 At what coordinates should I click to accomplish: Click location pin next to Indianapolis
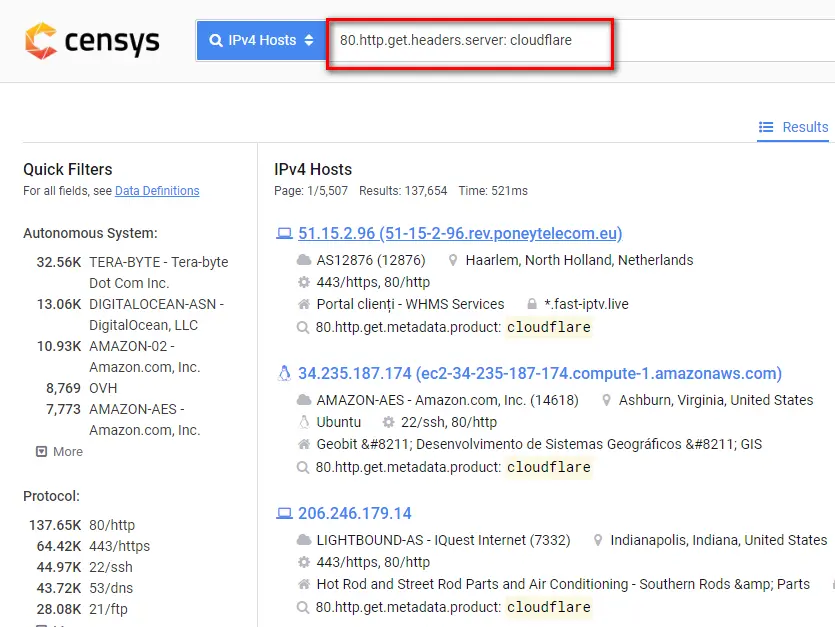598,540
